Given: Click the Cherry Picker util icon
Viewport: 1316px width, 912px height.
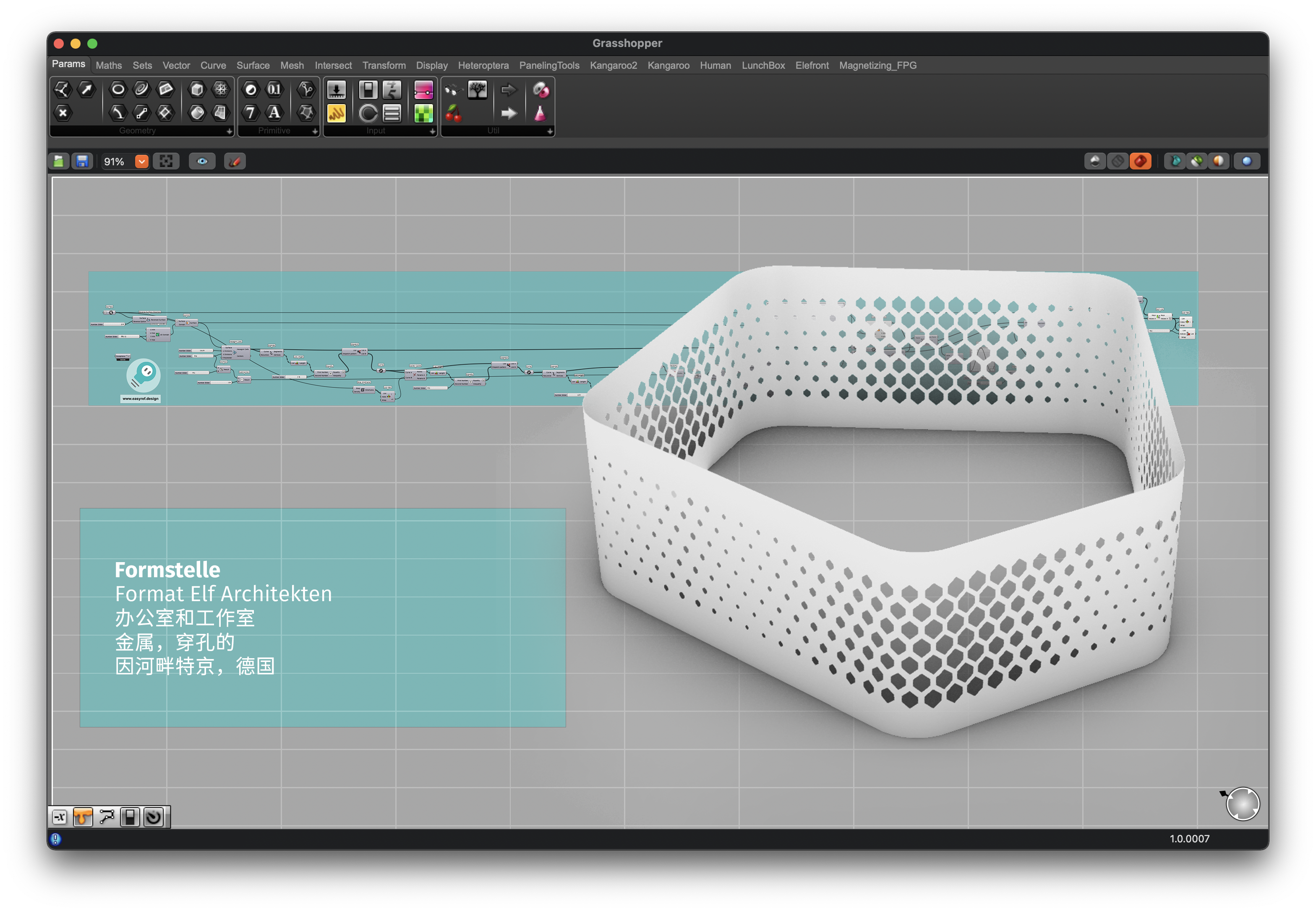Looking at the screenshot, I should [453, 113].
